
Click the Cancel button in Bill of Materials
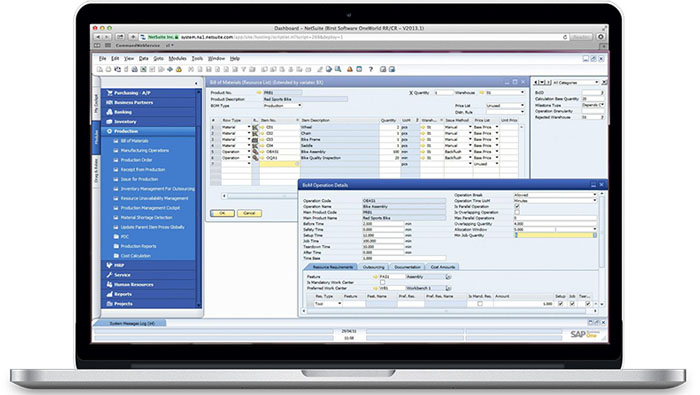pyautogui.click(x=249, y=213)
